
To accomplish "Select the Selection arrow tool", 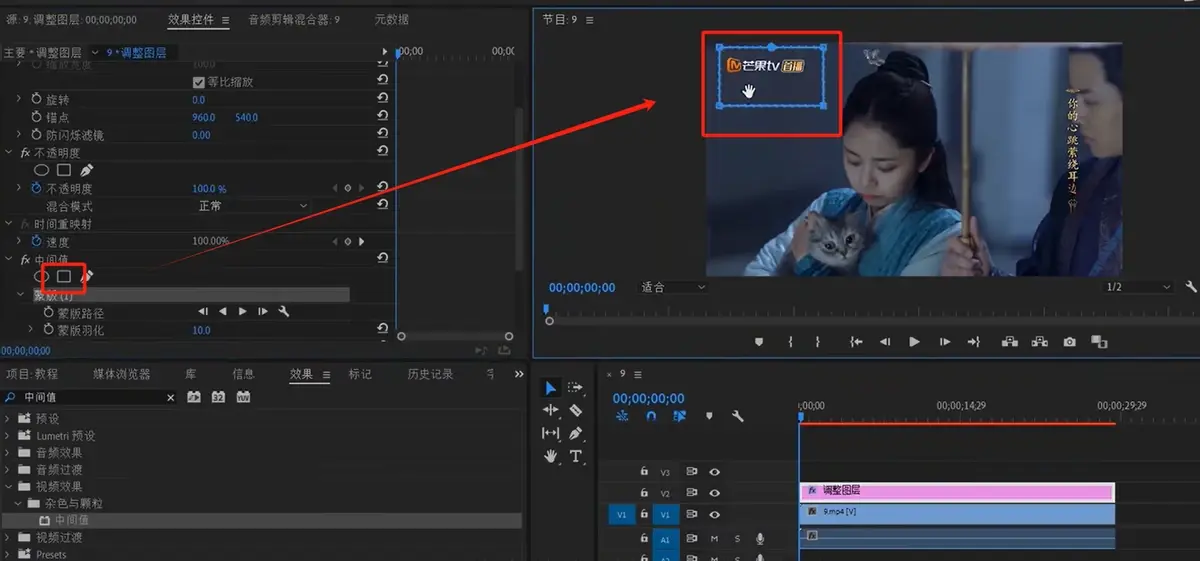I will click(551, 388).
